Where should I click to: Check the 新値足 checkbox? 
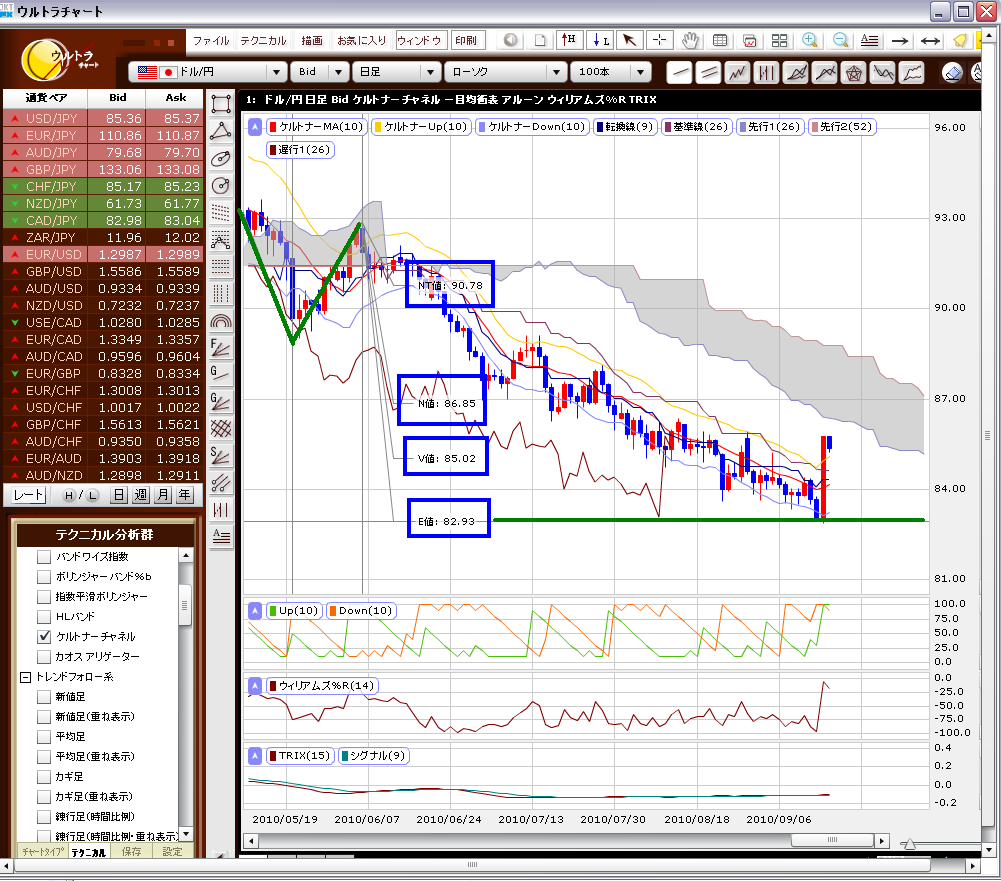[44, 697]
